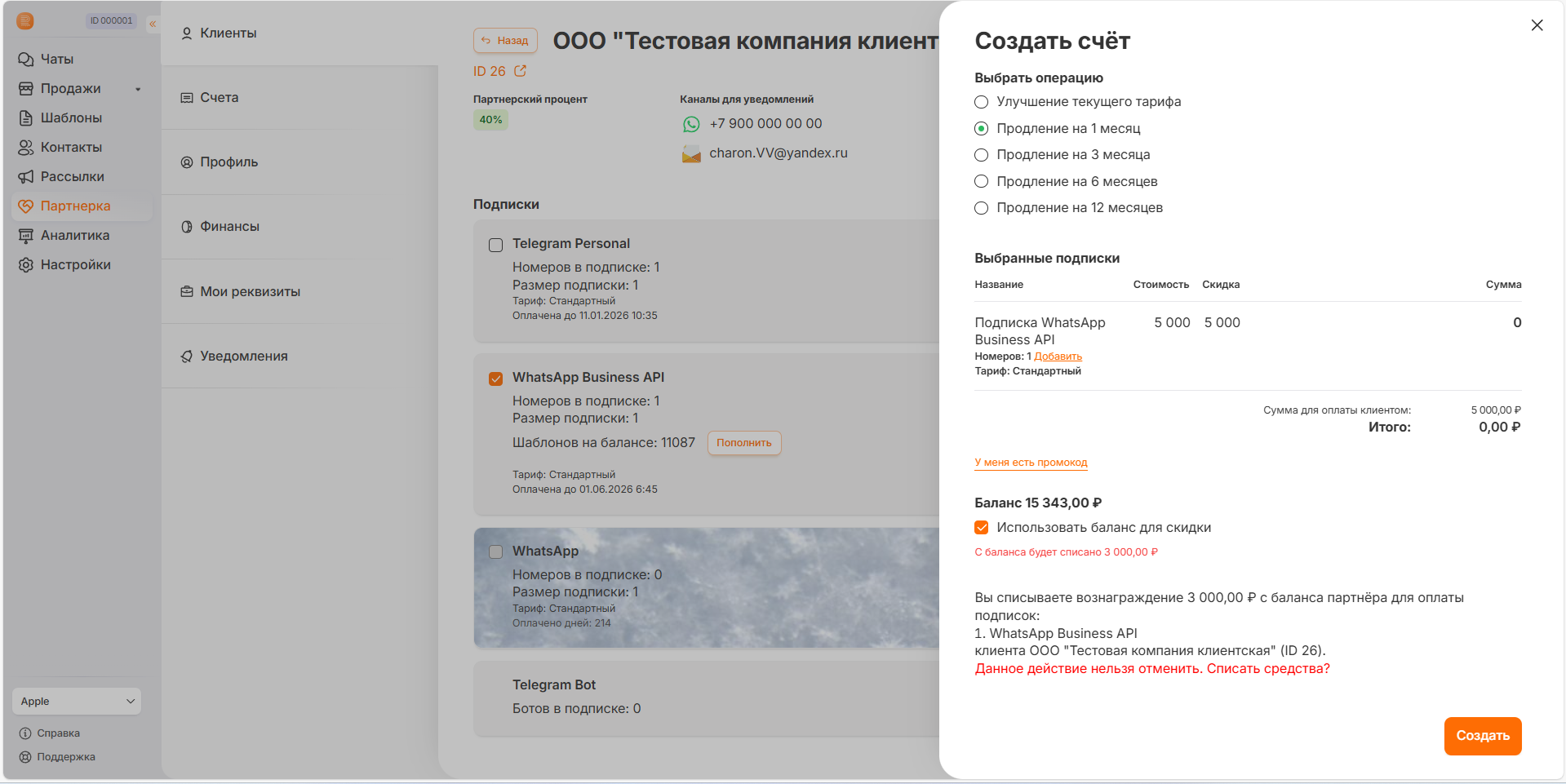The width and height of the screenshot is (1566, 784).
Task: Click the Создать invoice button
Action: pos(1483,736)
